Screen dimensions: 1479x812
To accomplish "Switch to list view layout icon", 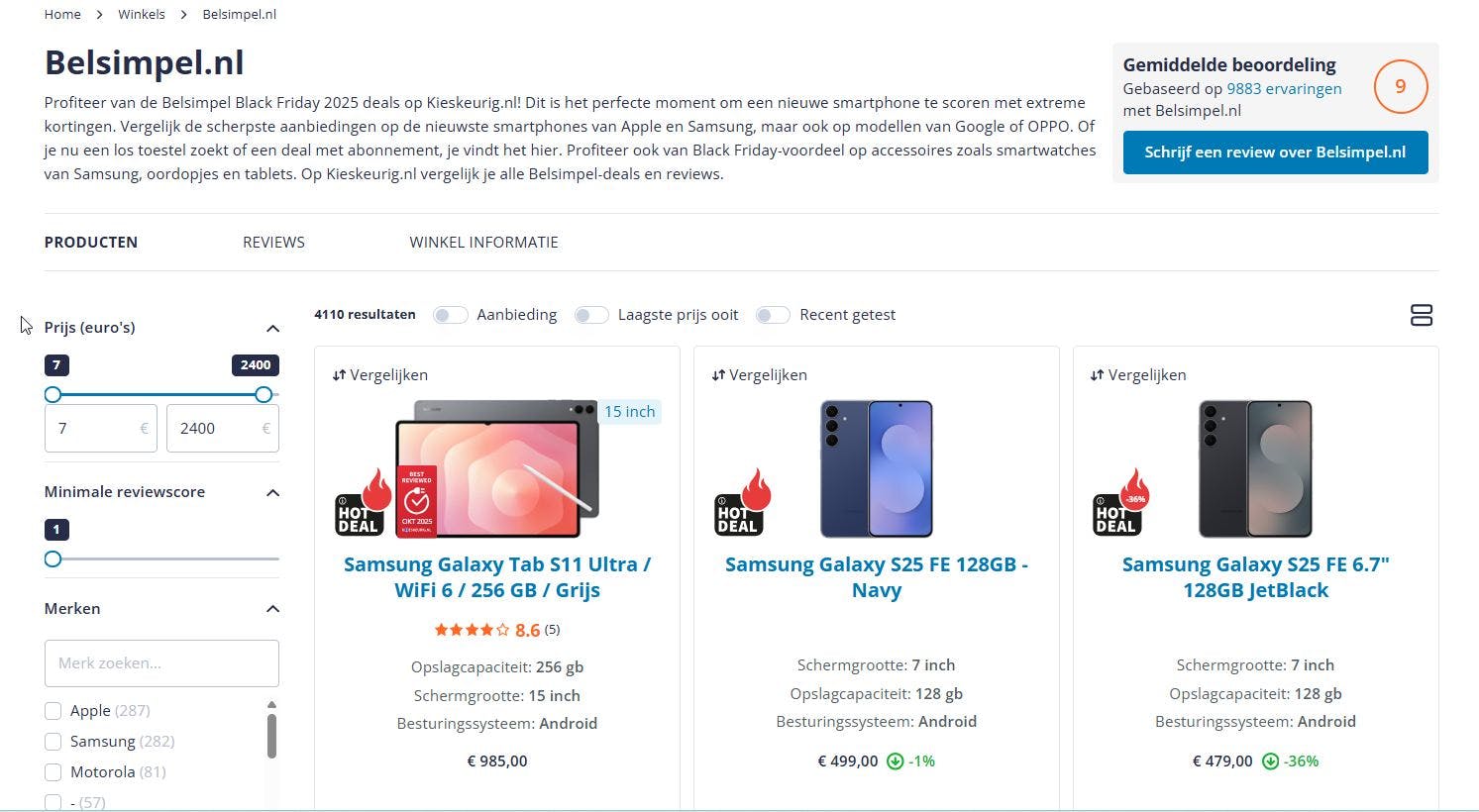I will coord(1421,315).
